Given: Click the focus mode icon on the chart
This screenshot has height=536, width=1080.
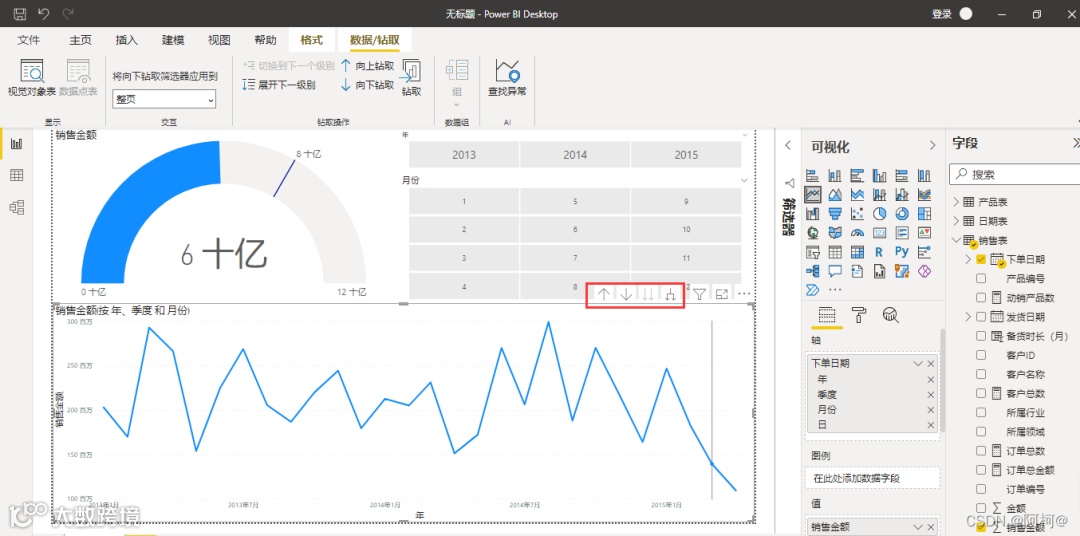Looking at the screenshot, I should click(x=722, y=294).
